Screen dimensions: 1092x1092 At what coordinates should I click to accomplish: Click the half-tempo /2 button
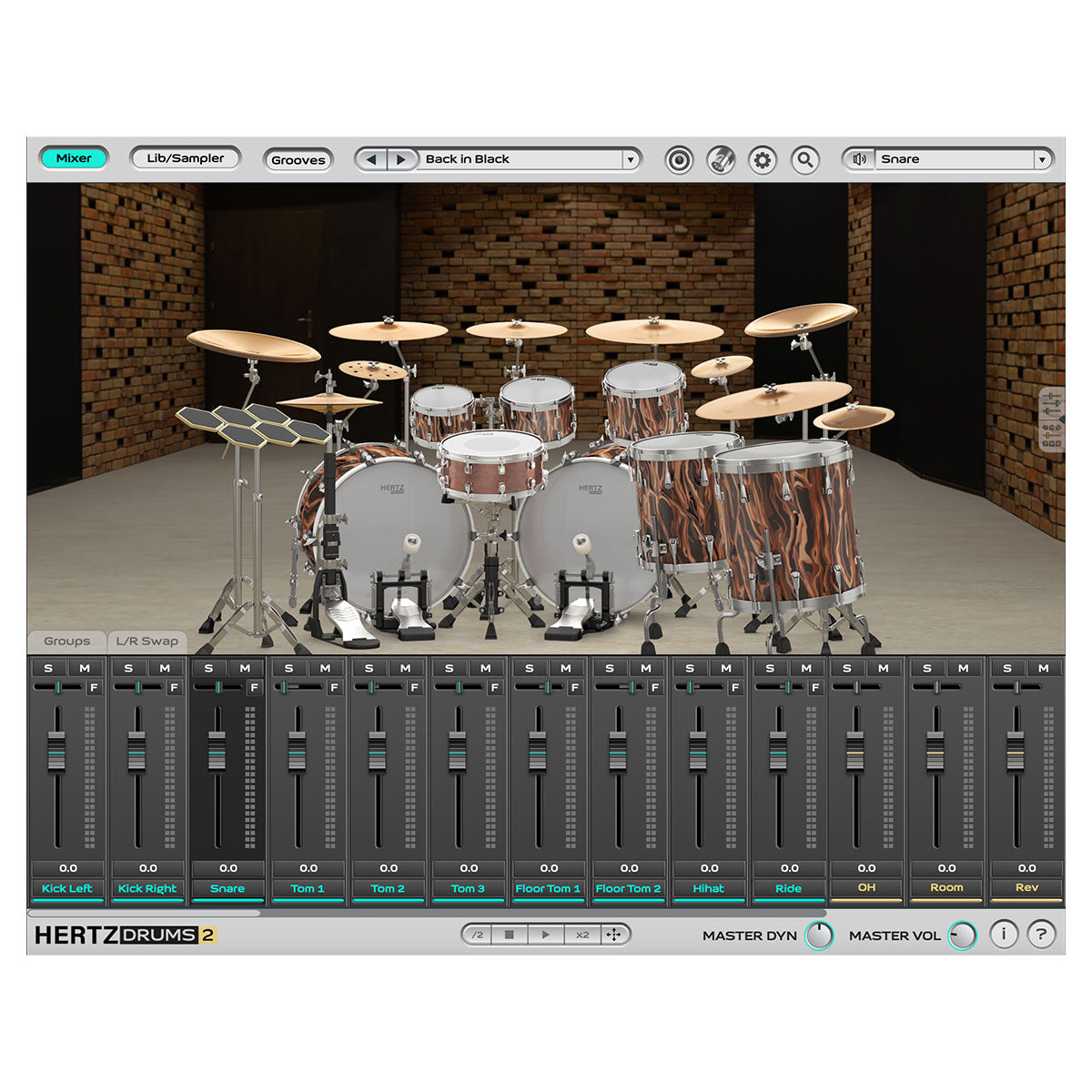[x=477, y=935]
